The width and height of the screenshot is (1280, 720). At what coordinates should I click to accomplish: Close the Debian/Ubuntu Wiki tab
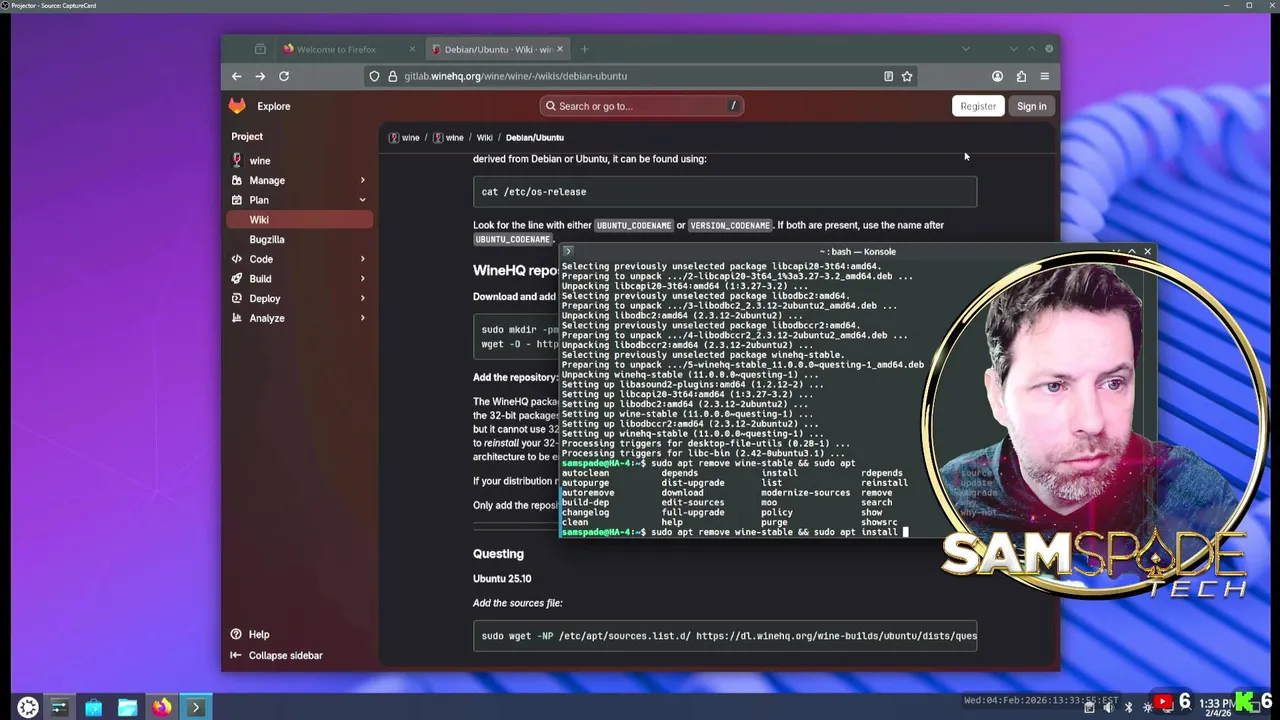pos(560,49)
